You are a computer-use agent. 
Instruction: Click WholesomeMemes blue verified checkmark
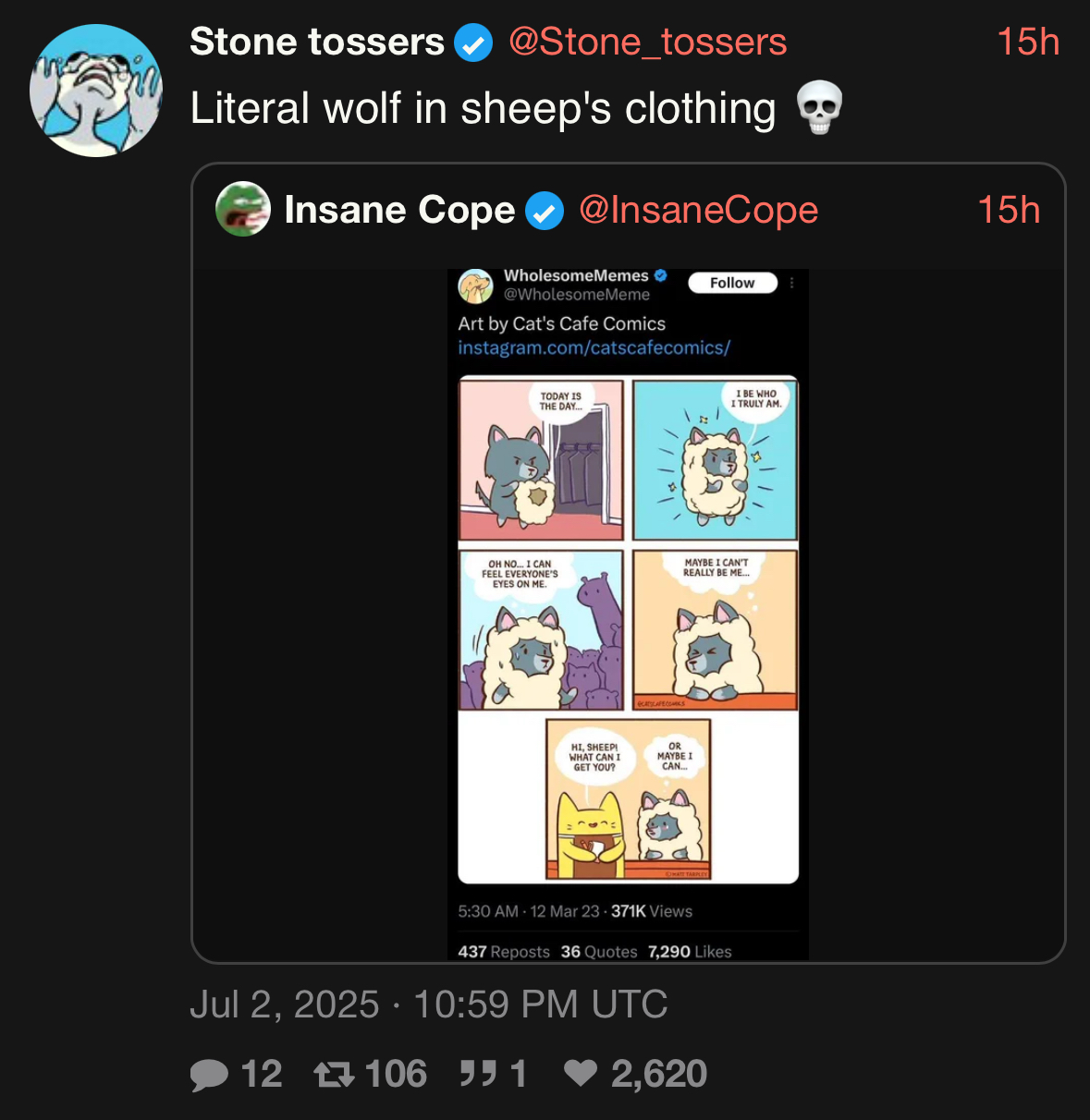tap(661, 275)
